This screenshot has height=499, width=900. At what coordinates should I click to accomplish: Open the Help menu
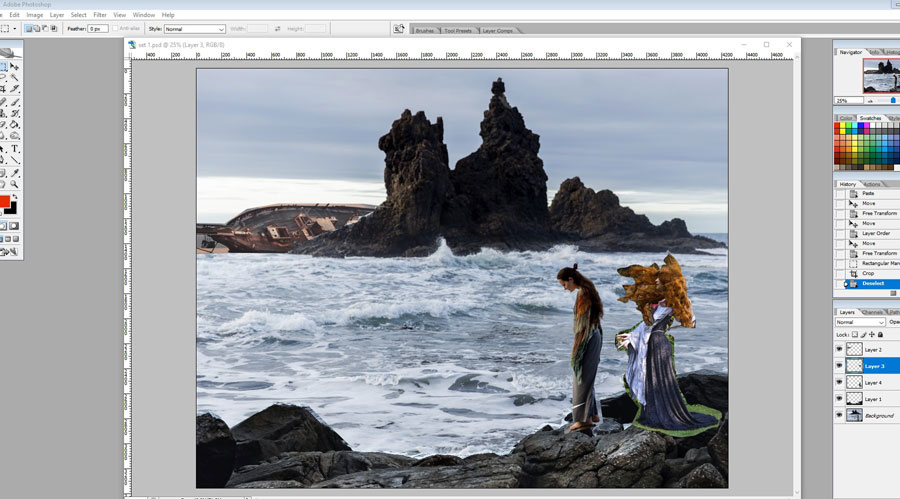pos(168,15)
